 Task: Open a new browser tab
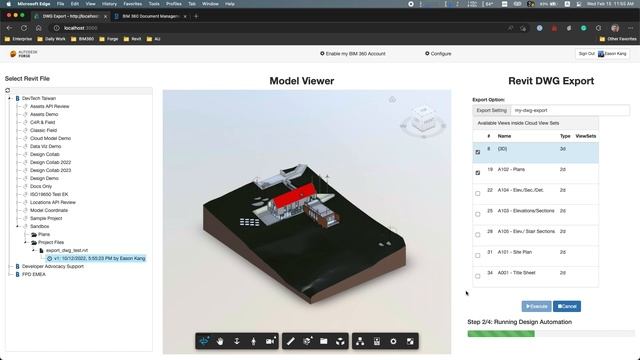(196, 16)
